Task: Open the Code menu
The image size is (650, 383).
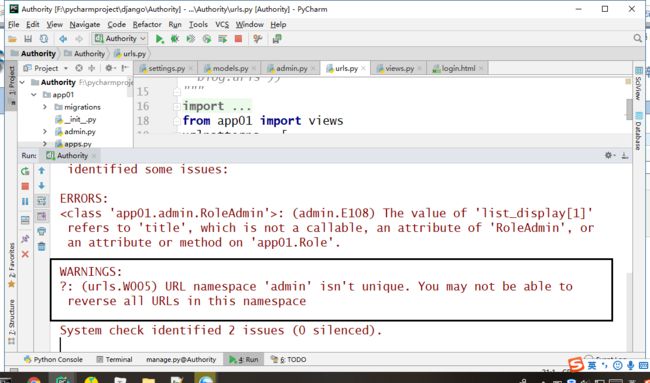Action: 116,24
